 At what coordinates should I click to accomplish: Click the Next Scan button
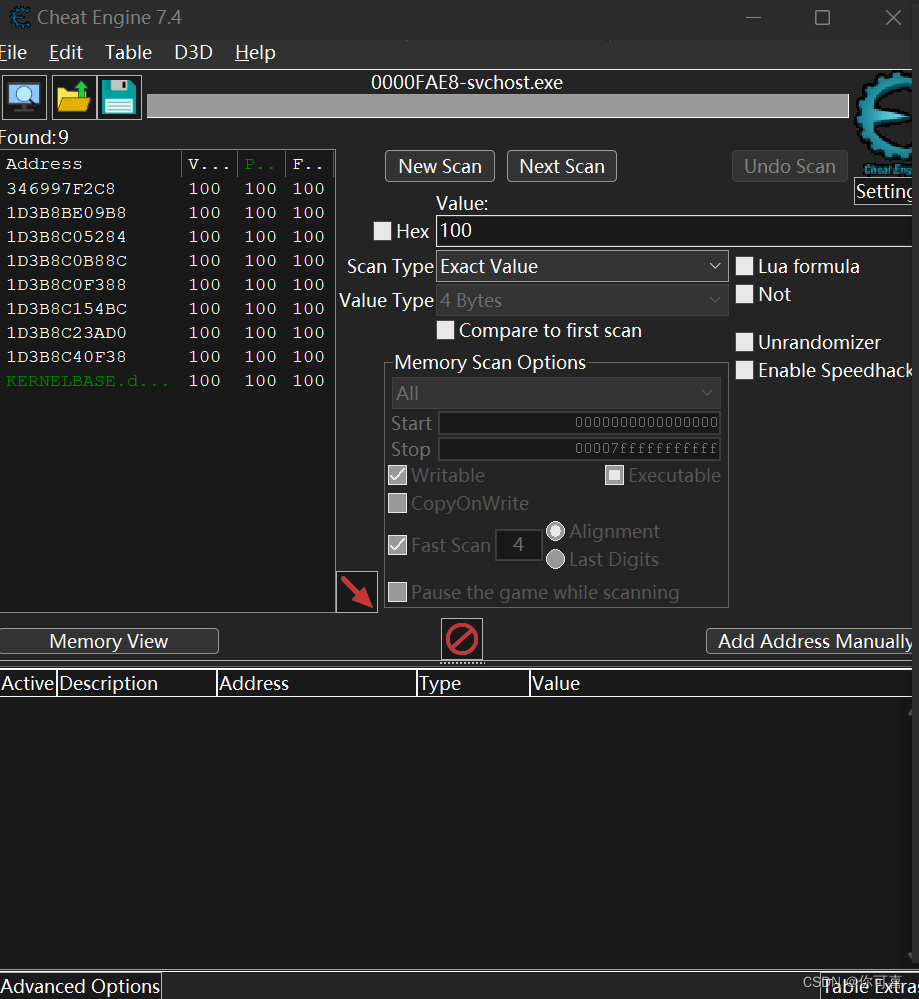pos(561,166)
